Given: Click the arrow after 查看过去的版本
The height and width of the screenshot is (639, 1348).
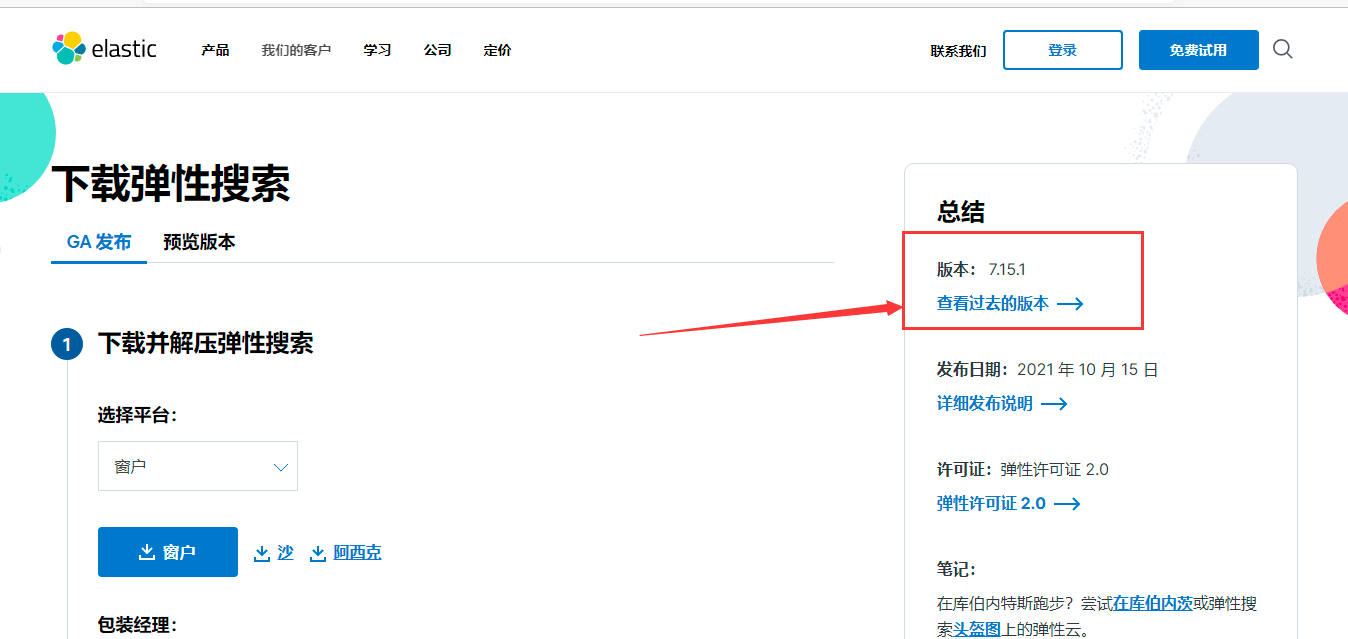Looking at the screenshot, I should [1070, 304].
